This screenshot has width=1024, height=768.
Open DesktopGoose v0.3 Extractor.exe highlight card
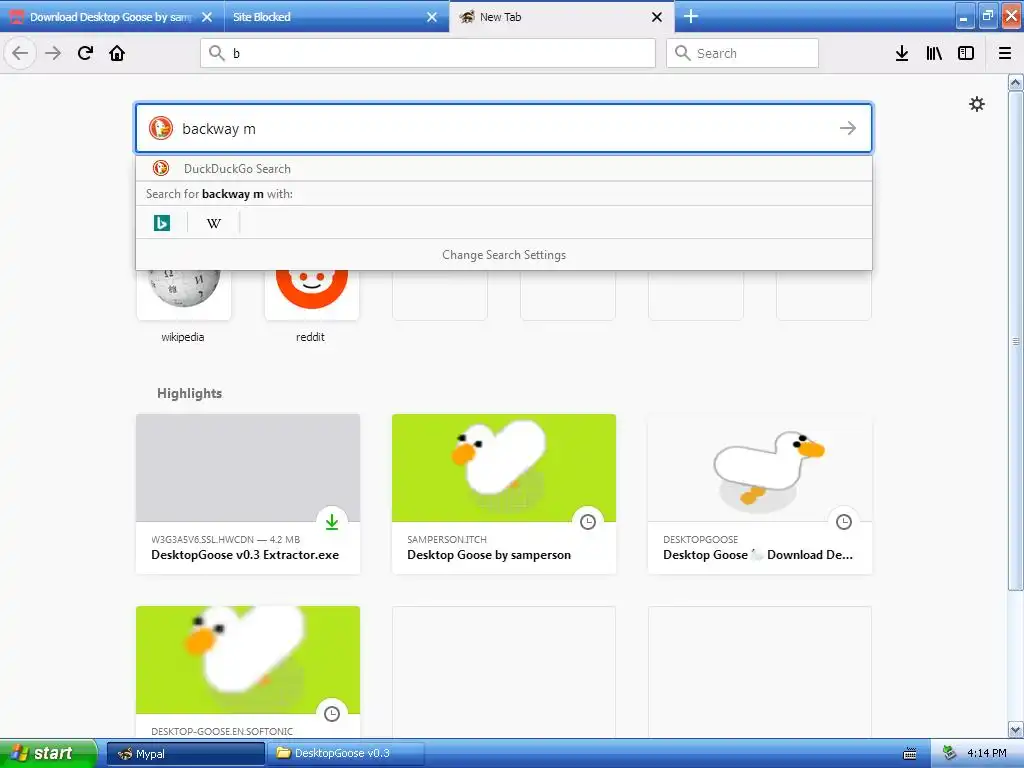point(248,494)
